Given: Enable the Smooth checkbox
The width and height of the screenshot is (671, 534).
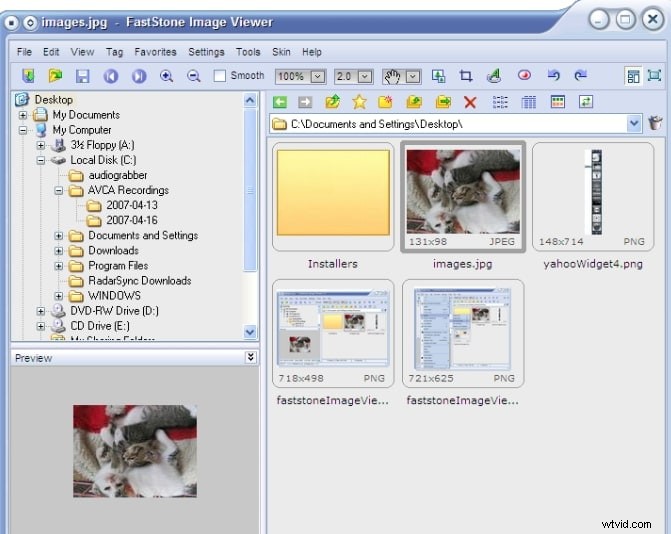Looking at the screenshot, I should coord(220,76).
